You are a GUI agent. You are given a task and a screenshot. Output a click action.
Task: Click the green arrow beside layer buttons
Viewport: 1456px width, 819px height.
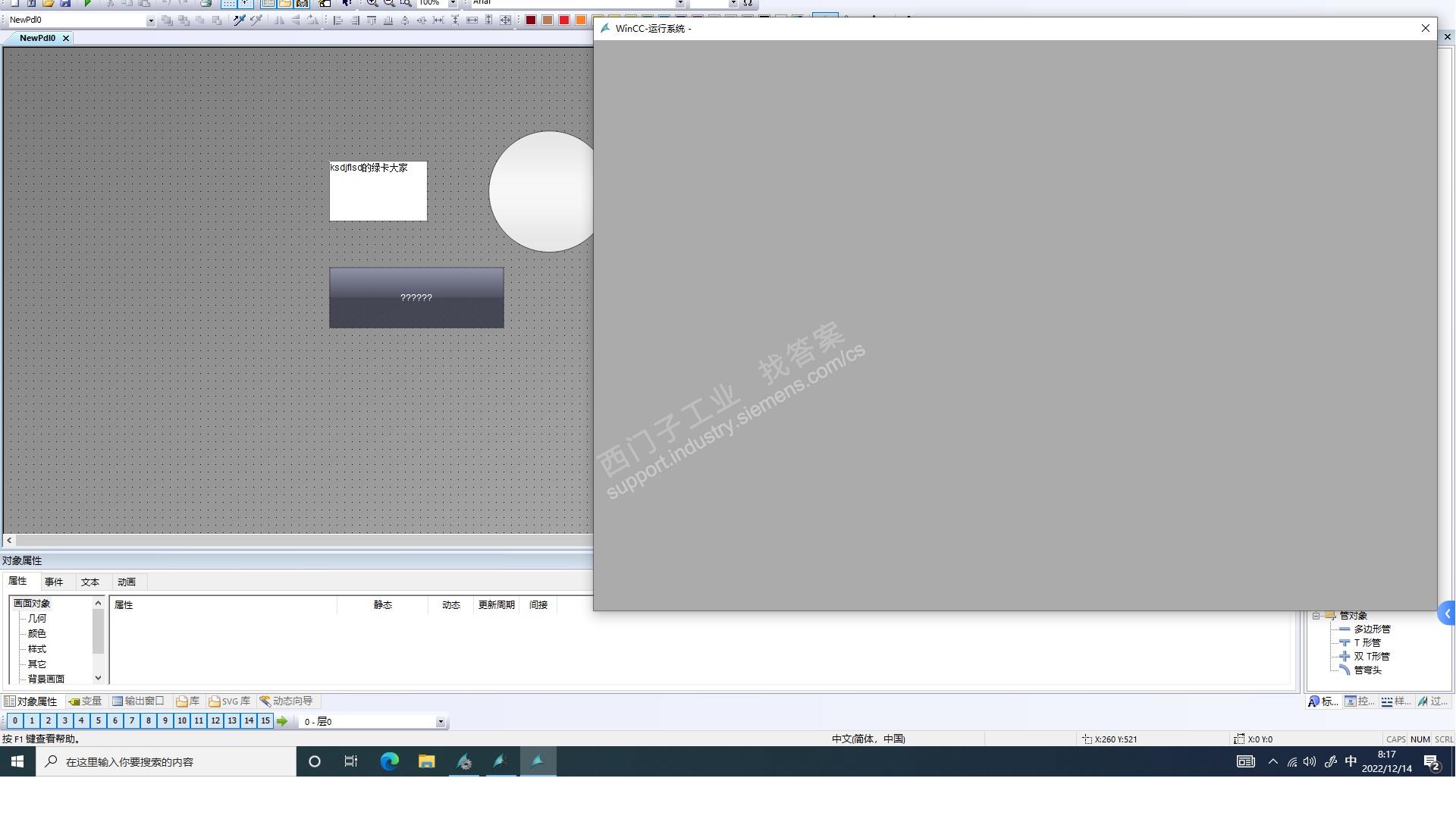[282, 721]
